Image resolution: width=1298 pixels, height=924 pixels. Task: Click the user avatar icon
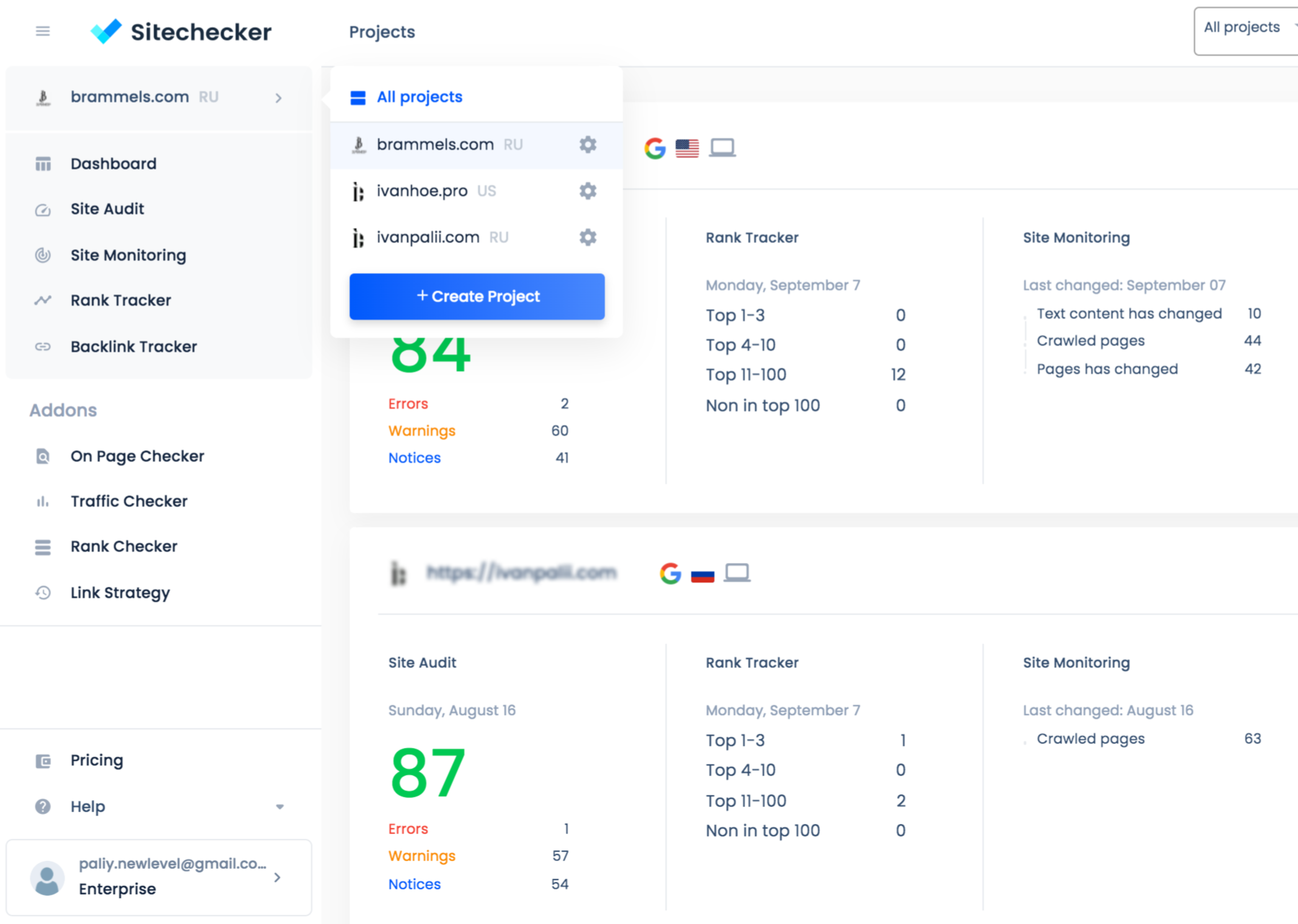[47, 878]
